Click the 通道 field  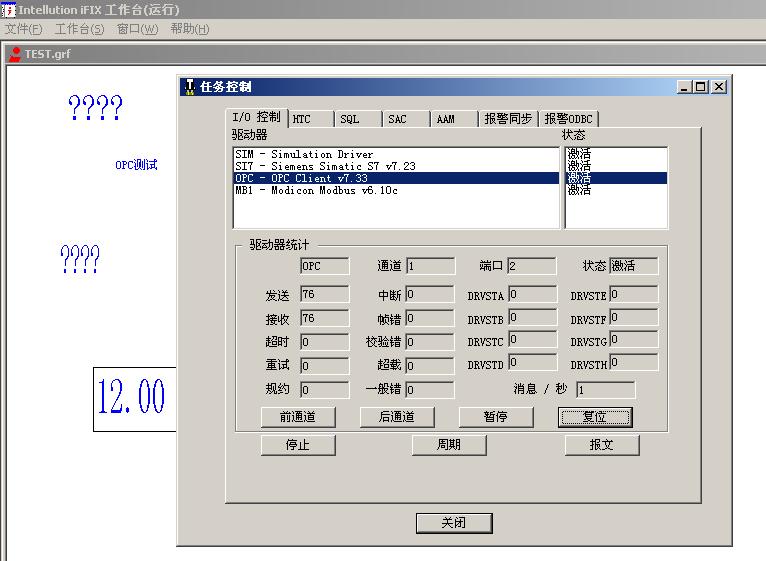coord(430,266)
